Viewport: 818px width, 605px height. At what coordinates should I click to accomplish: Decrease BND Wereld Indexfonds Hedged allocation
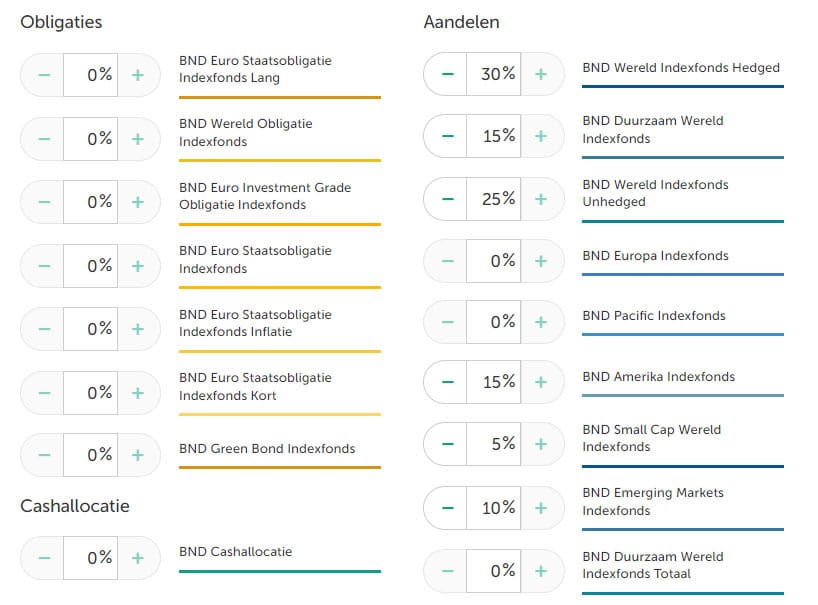tap(447, 74)
